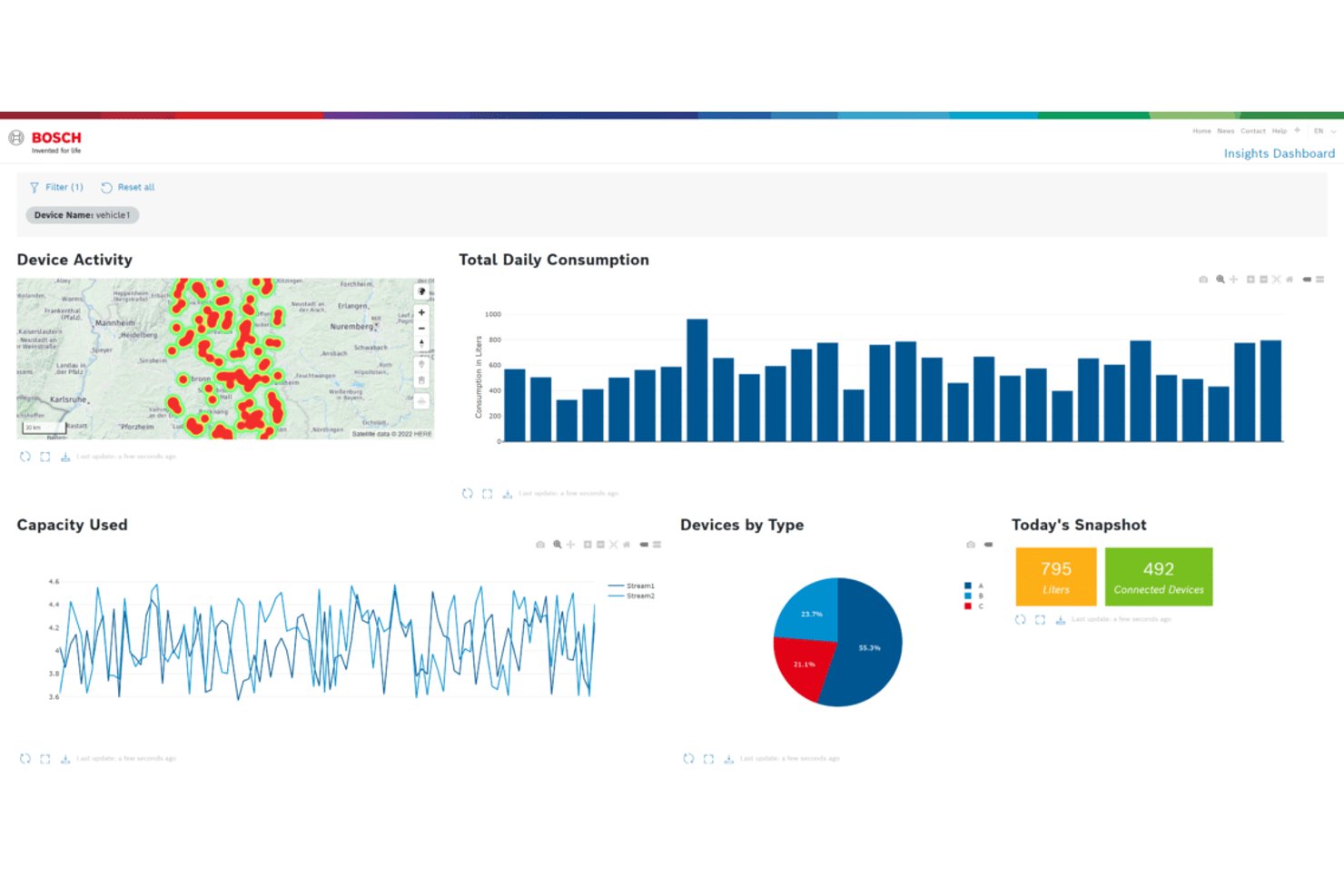Screen dimensions: 1344x896
Task: Expand Device Activity widget to fullscreen
Action: pos(45,457)
